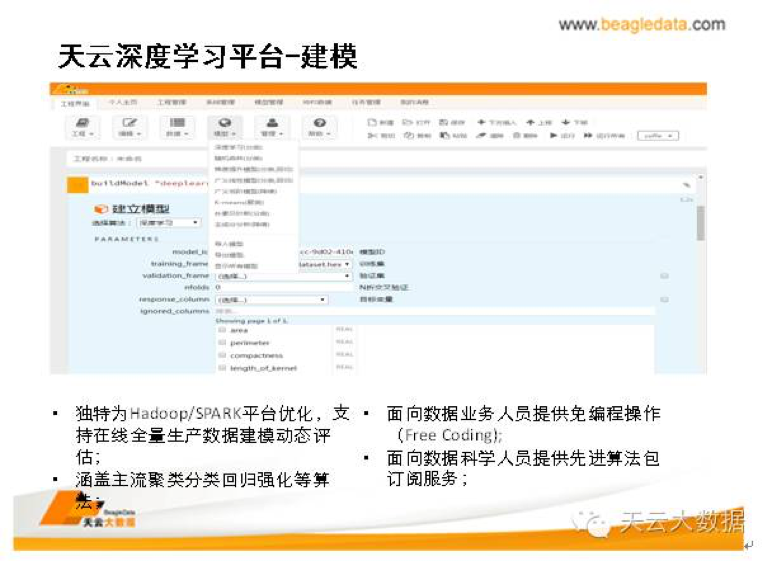Click the platform logo in the orange header
The image size is (772, 561).
click(x=72, y=89)
